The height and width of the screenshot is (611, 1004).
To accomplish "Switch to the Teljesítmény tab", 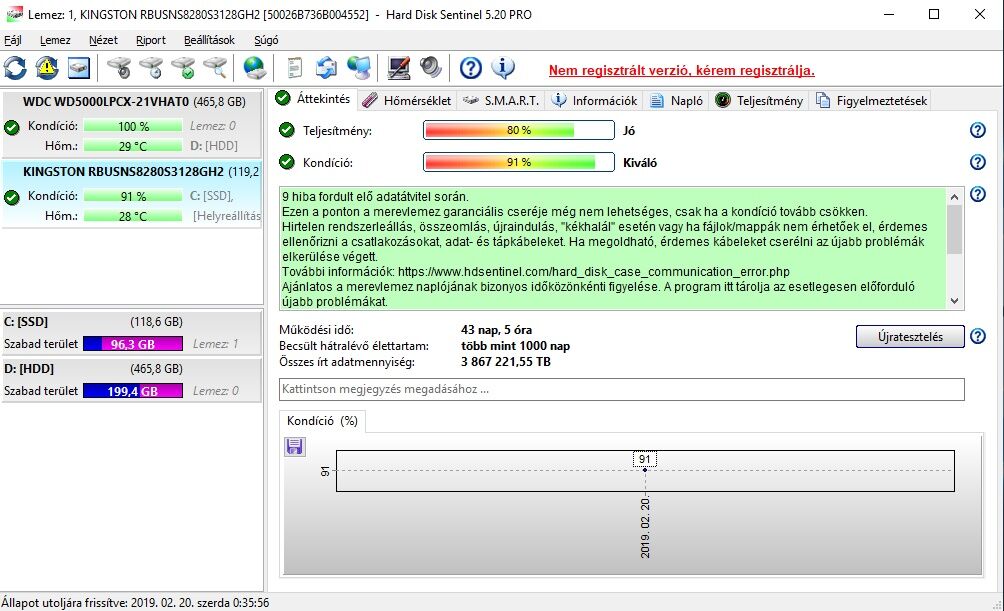I will point(759,101).
